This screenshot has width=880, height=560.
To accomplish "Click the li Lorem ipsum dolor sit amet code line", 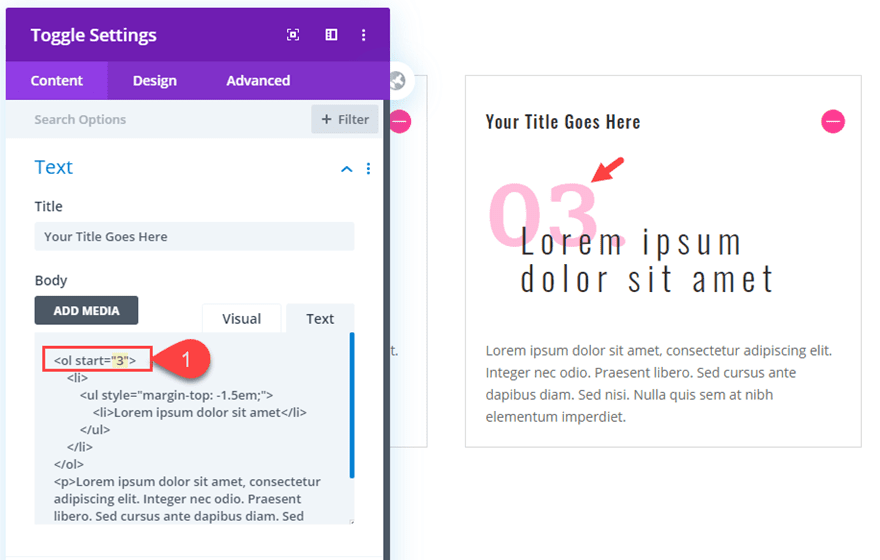I will click(199, 412).
